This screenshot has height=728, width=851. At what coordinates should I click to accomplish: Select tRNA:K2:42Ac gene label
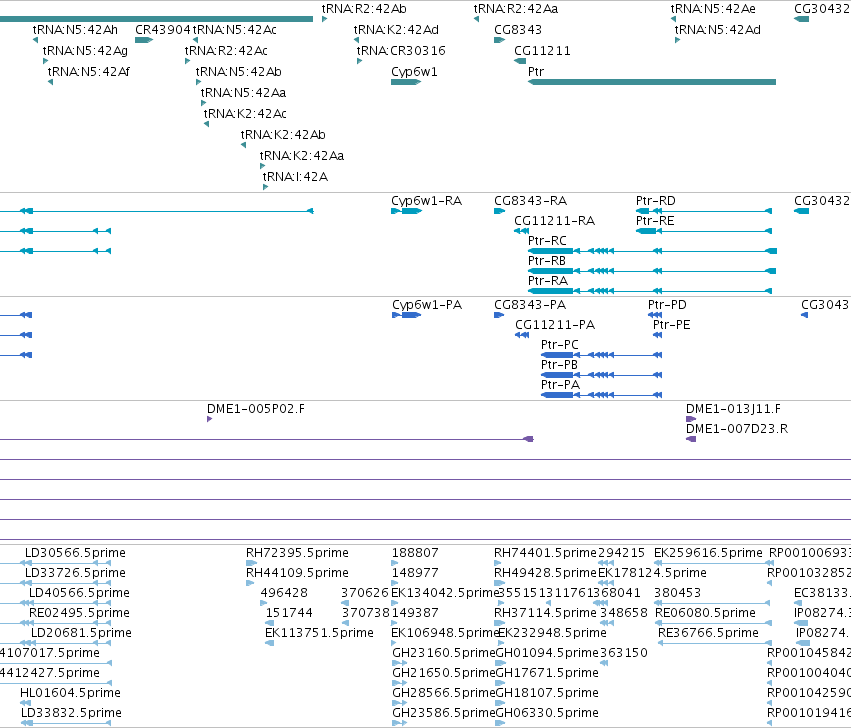[245, 114]
